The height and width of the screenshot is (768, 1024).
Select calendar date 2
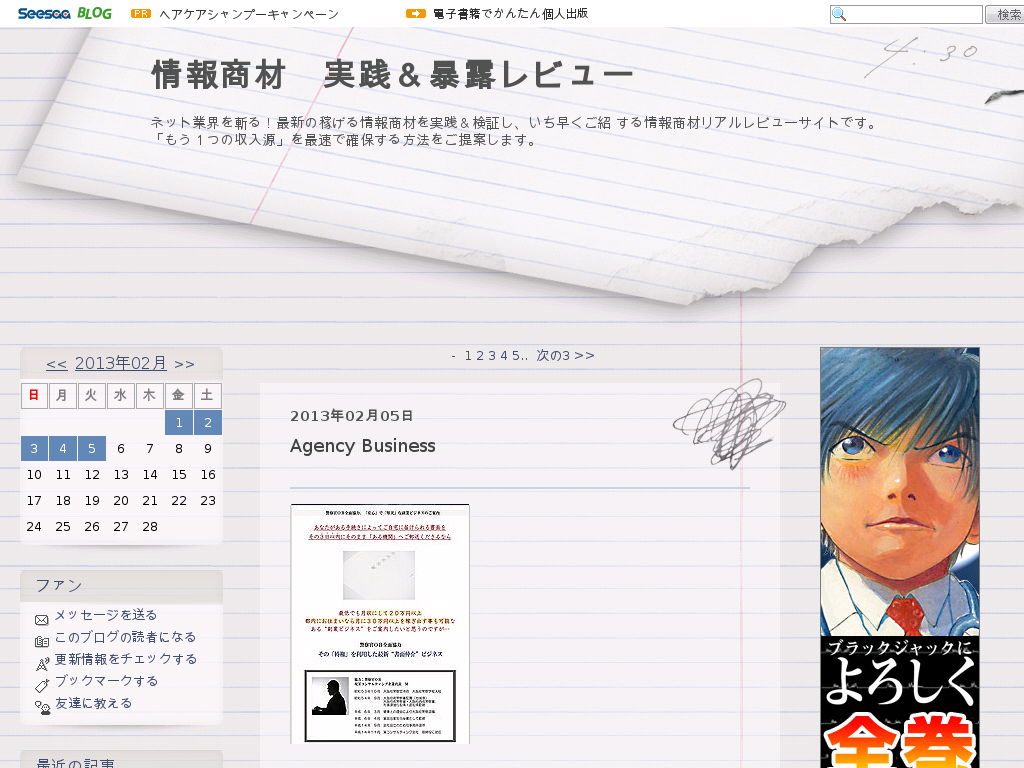208,423
